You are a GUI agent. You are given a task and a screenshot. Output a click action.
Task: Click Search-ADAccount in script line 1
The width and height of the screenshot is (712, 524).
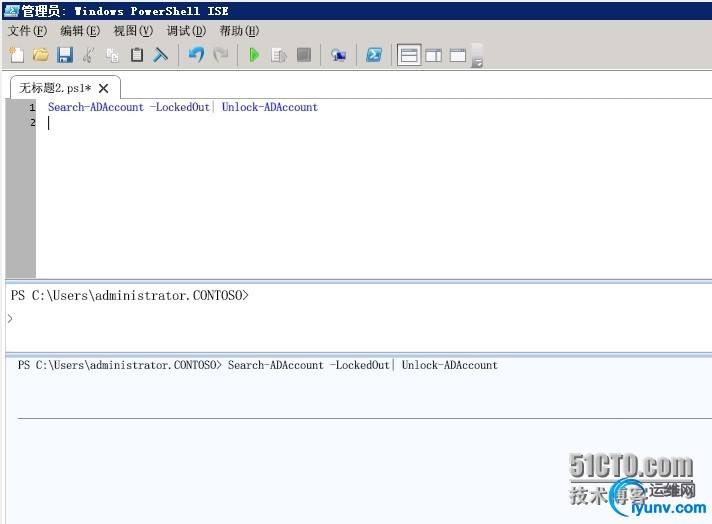coord(96,107)
